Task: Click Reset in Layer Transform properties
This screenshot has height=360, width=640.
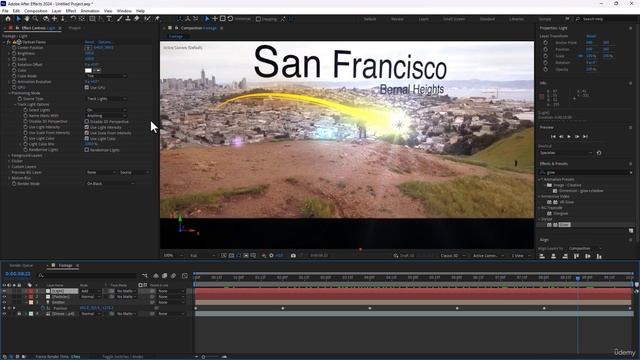Action: coord(591,36)
